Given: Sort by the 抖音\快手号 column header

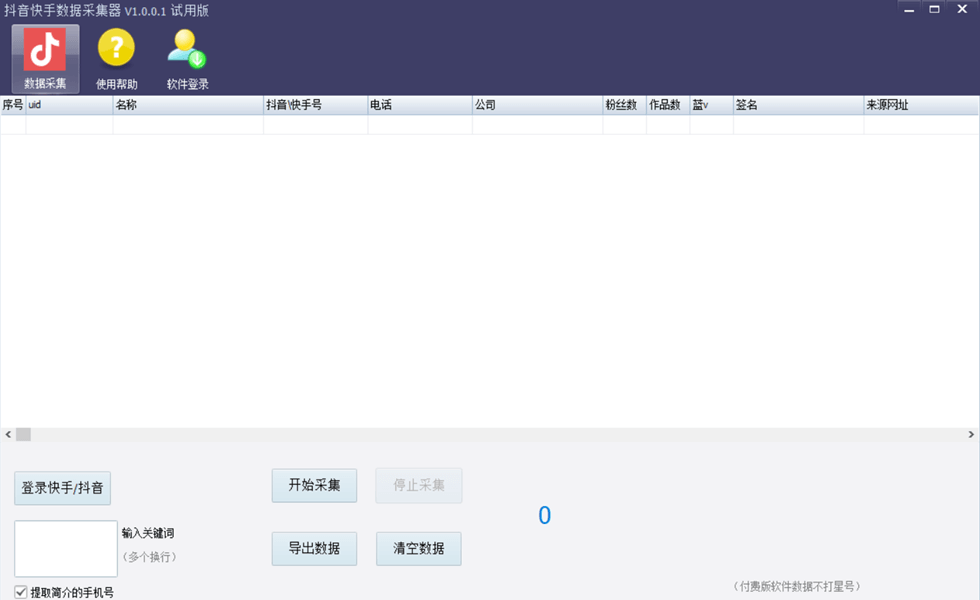Looking at the screenshot, I should pyautogui.click(x=316, y=105).
